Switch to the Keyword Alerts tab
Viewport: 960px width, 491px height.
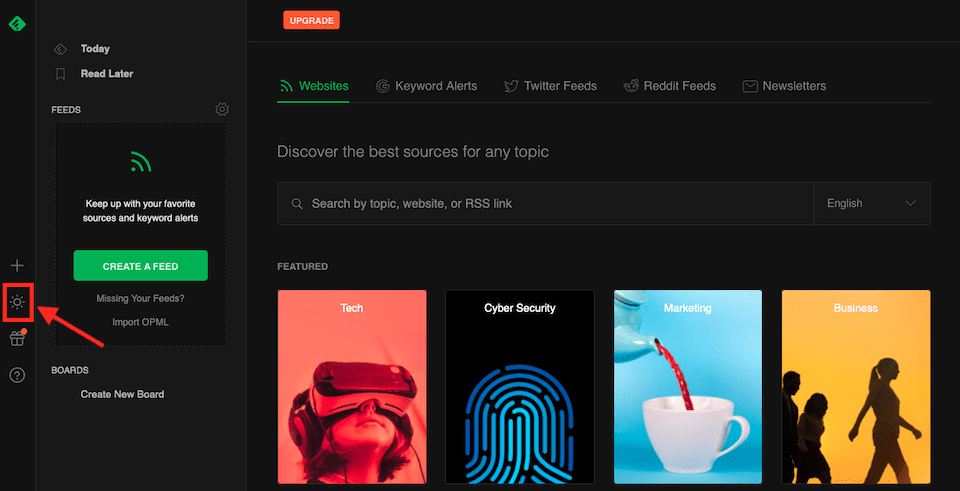427,86
